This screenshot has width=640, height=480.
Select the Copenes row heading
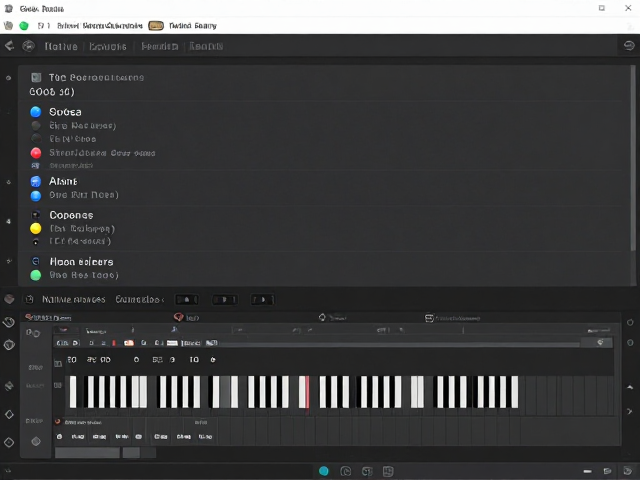tap(71, 215)
